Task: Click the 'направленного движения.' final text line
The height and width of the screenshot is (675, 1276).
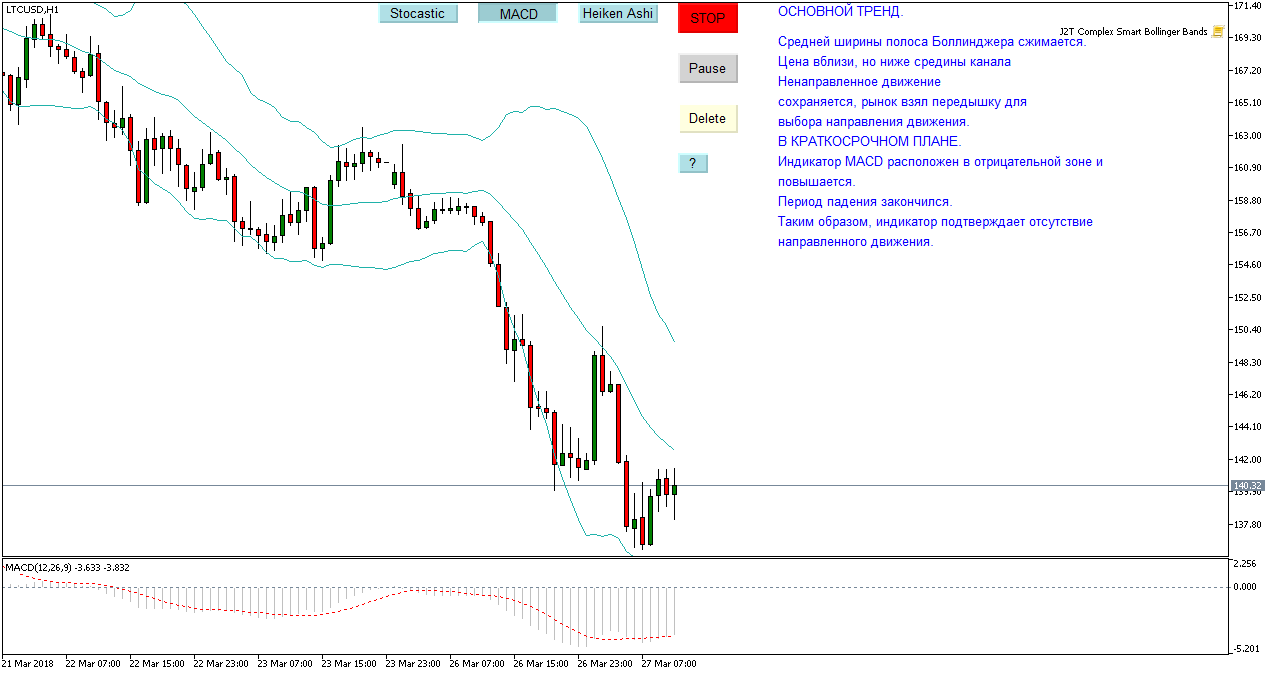Action: [856, 242]
